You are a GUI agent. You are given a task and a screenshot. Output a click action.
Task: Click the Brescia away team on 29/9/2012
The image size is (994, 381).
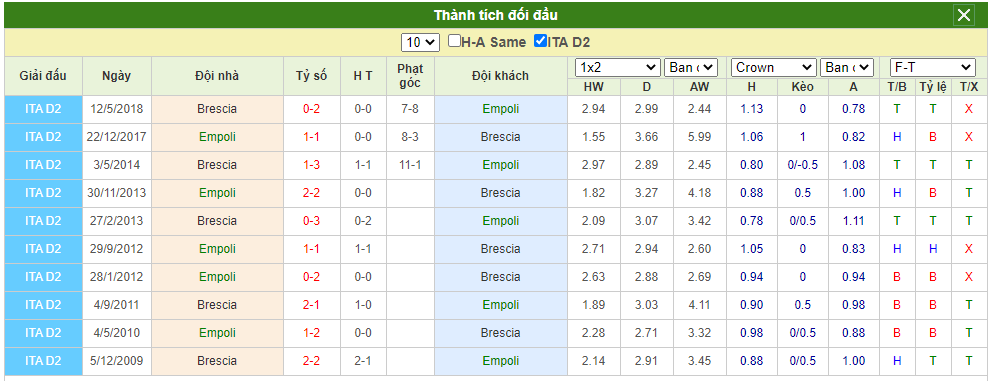click(x=500, y=249)
